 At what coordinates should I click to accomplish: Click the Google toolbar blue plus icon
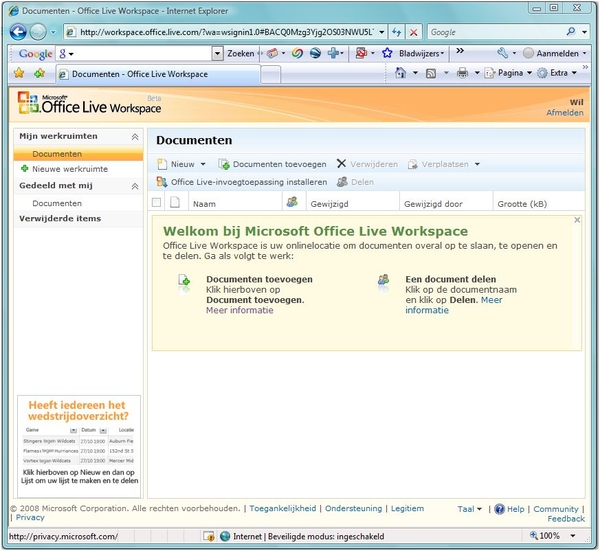pos(333,53)
